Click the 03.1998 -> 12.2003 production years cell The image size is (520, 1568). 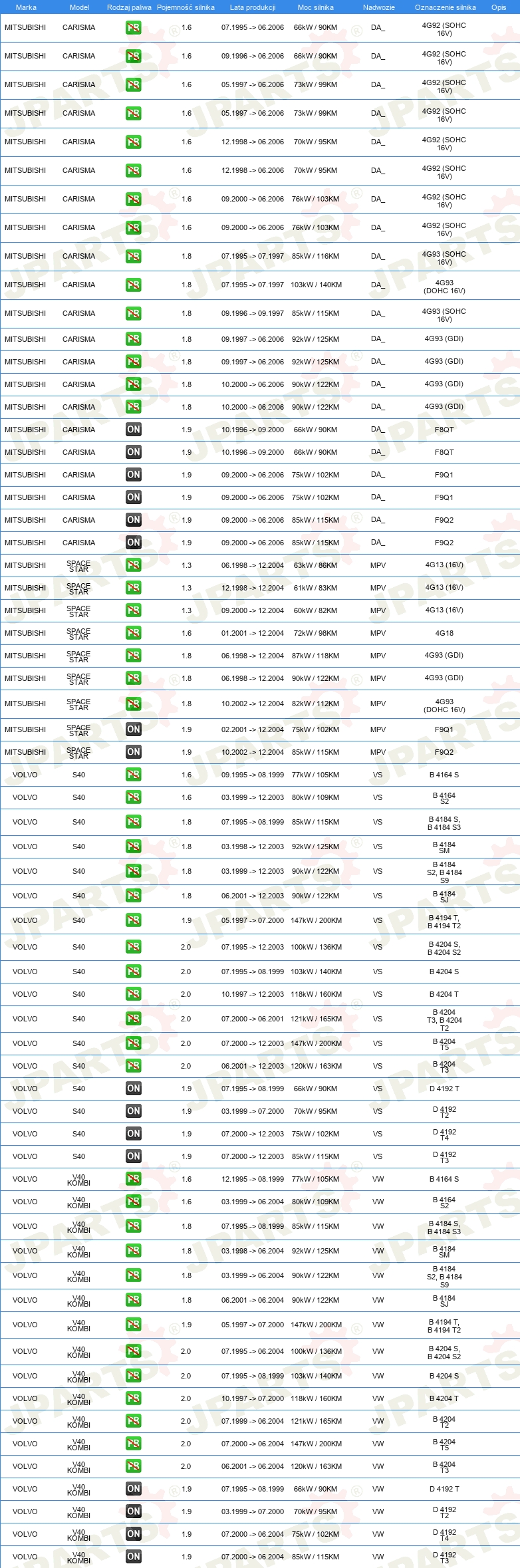coord(253,847)
